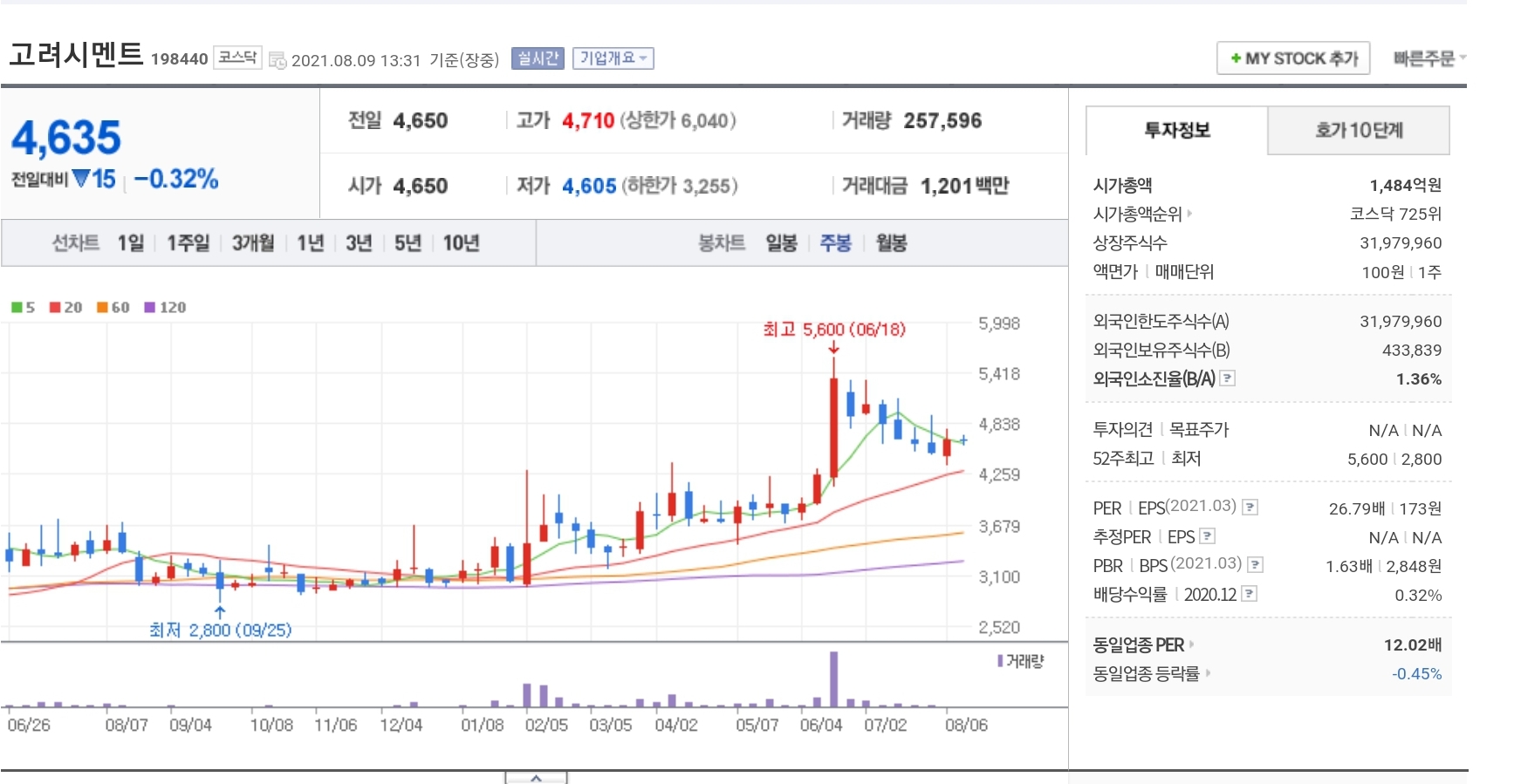
Task: Click the 최고 5,600 (06/18) chart marker
Action: coord(833,330)
